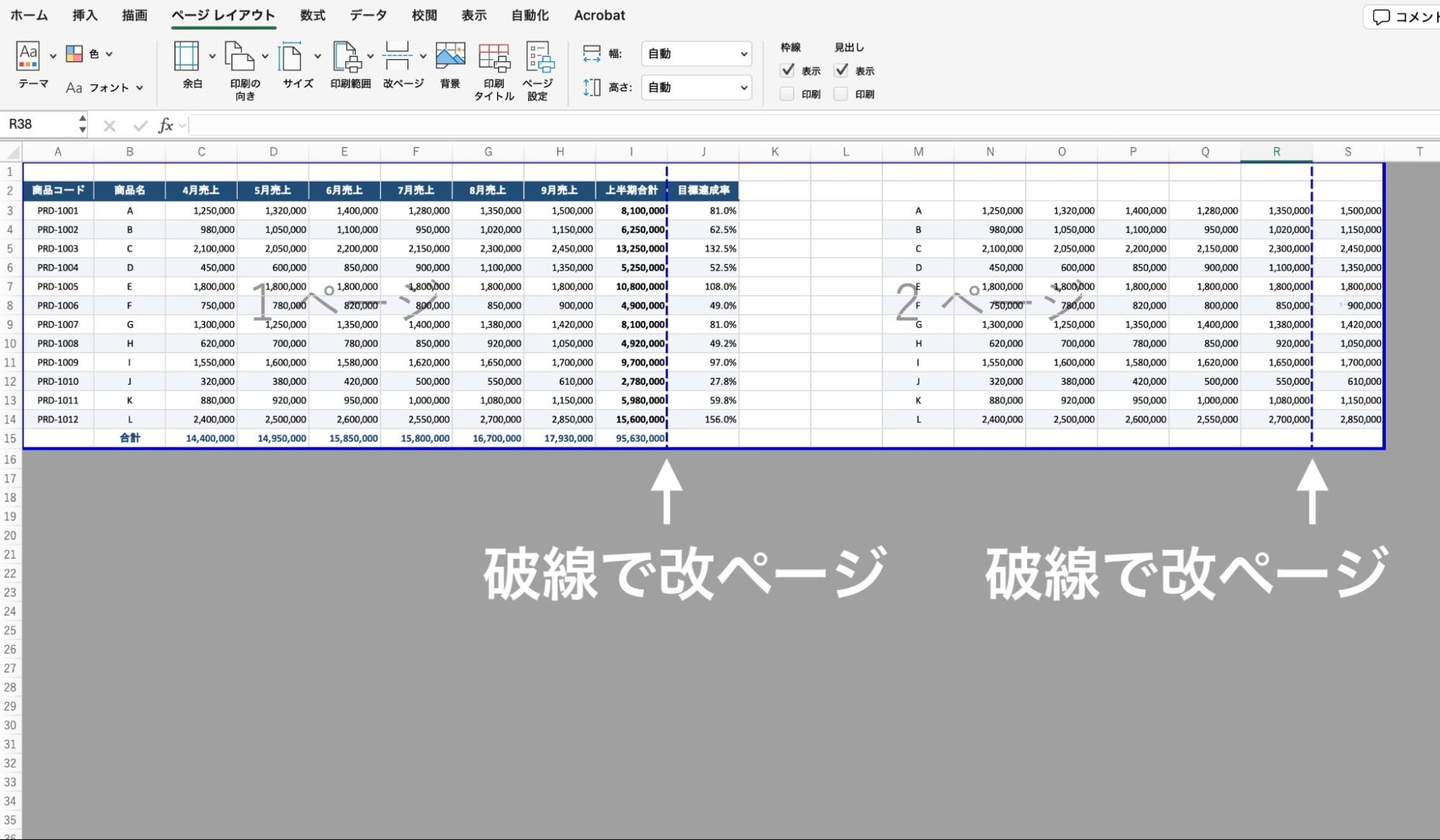
Task: Expand the 印刷範囲 dropdown arrow
Action: tap(370, 56)
